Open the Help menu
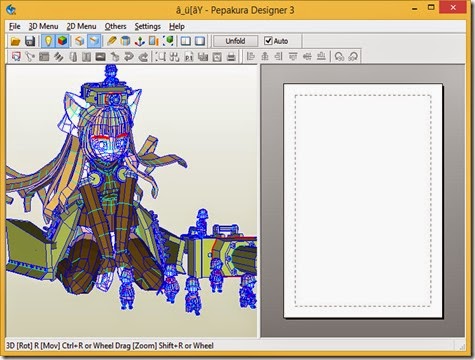This screenshot has width=475, height=360. [177, 26]
